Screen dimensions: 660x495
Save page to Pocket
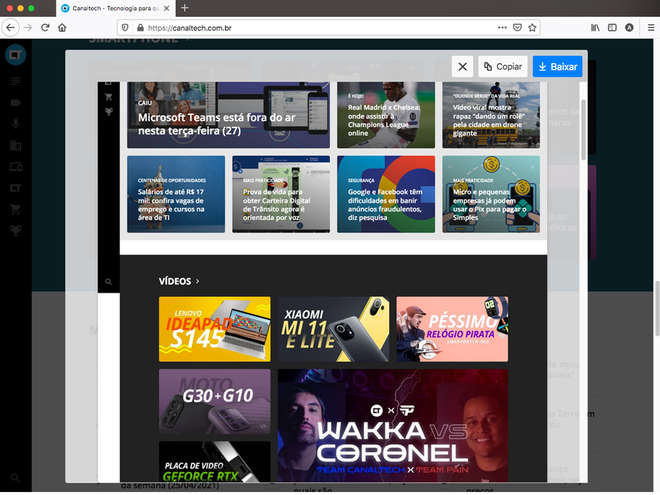coord(517,28)
